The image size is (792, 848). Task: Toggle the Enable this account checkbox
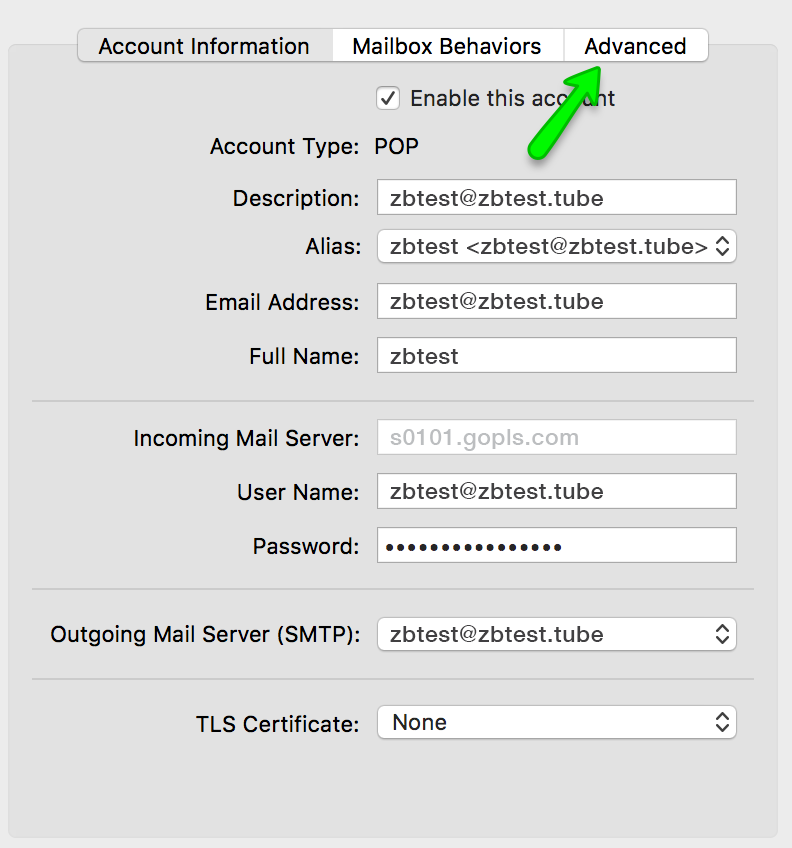pos(388,98)
